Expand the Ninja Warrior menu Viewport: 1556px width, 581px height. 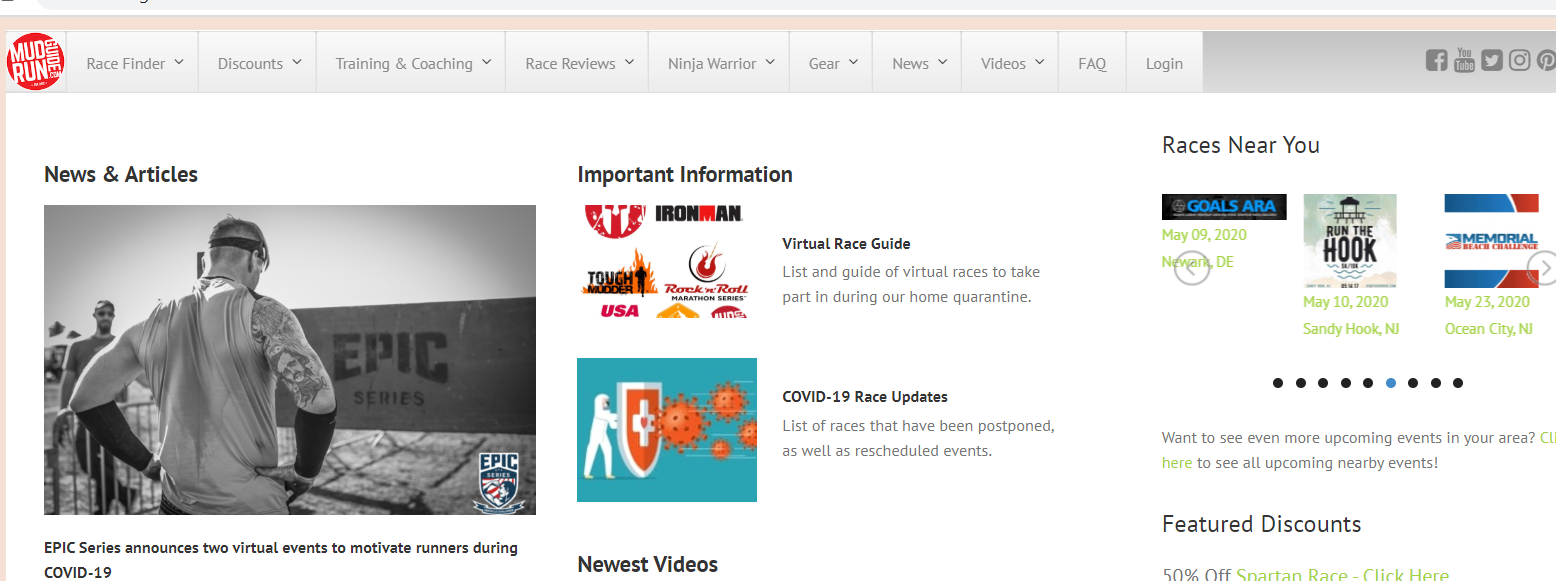[x=721, y=63]
